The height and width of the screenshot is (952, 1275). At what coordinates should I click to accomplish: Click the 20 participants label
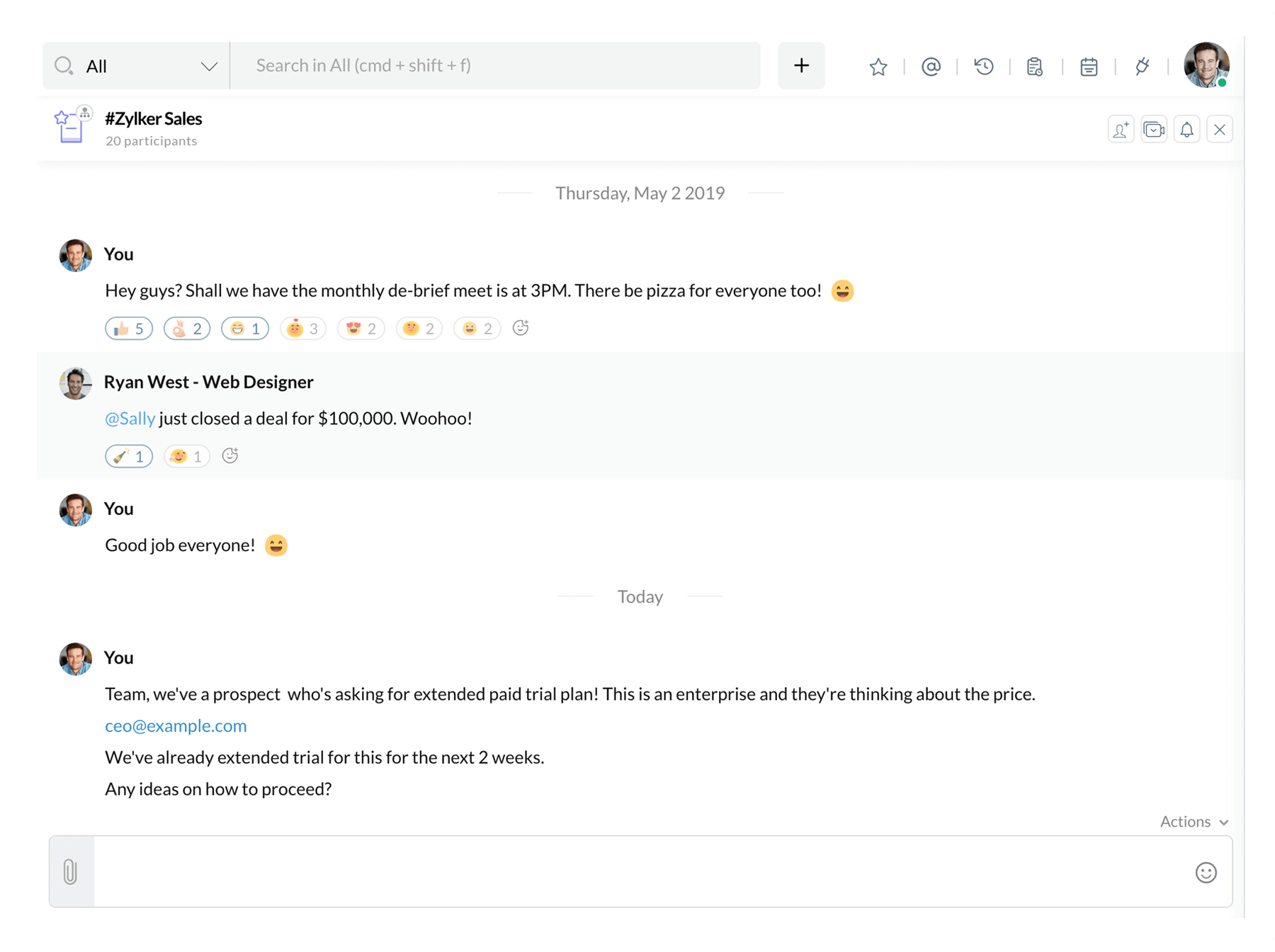pyautogui.click(x=152, y=141)
